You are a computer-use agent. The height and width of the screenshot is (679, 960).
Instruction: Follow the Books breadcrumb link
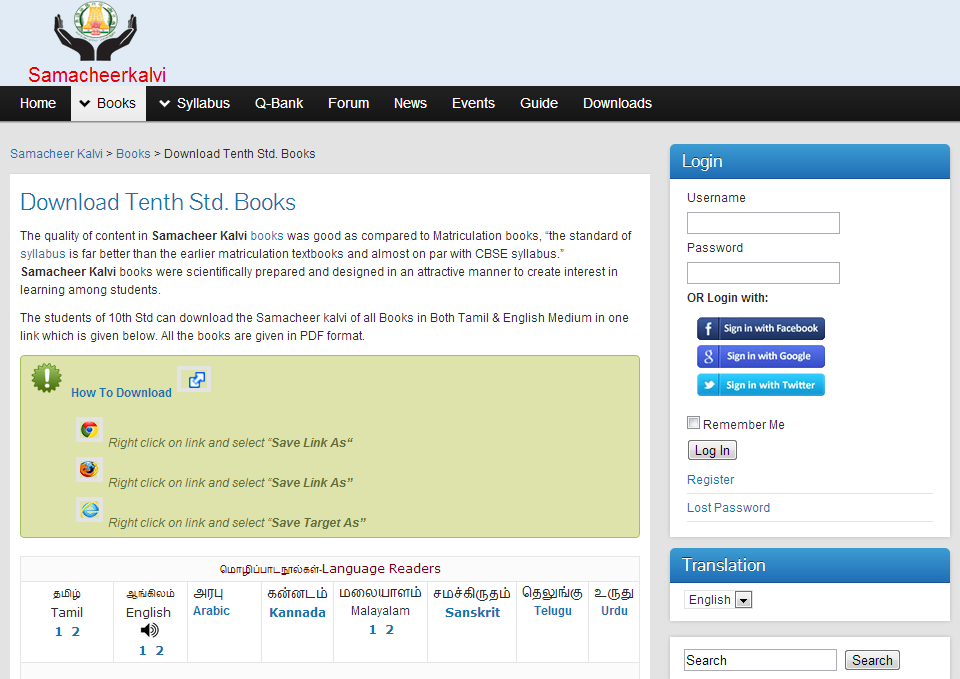point(133,154)
